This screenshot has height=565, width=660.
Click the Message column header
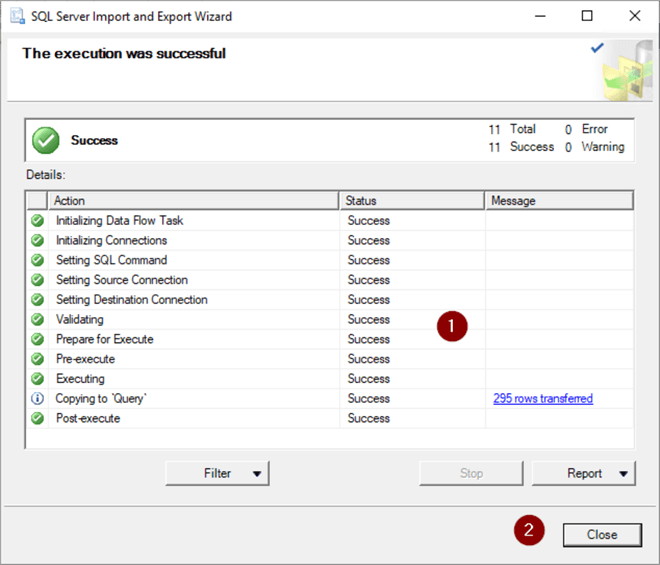[559, 201]
